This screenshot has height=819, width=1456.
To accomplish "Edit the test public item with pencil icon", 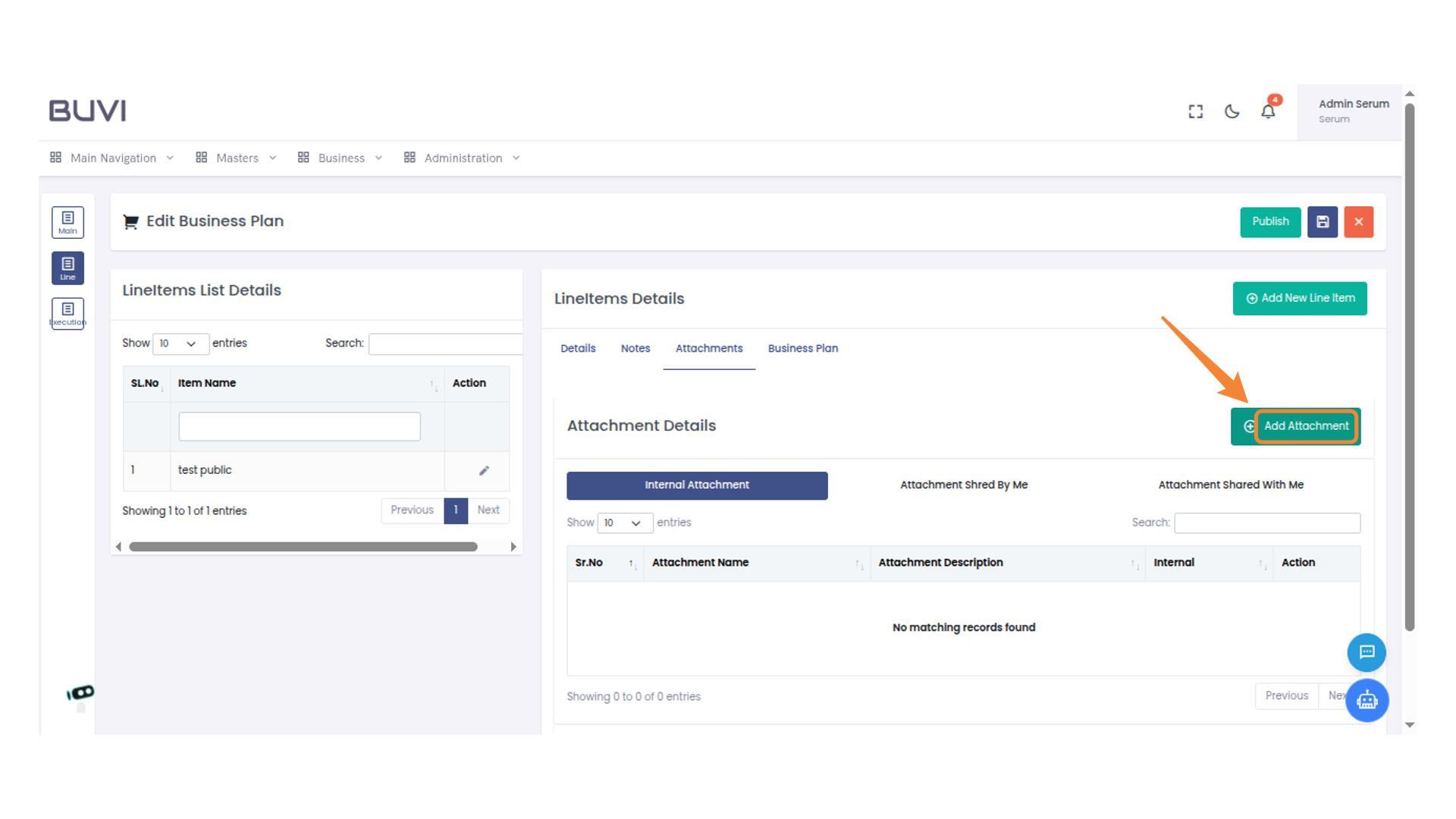I will [484, 470].
